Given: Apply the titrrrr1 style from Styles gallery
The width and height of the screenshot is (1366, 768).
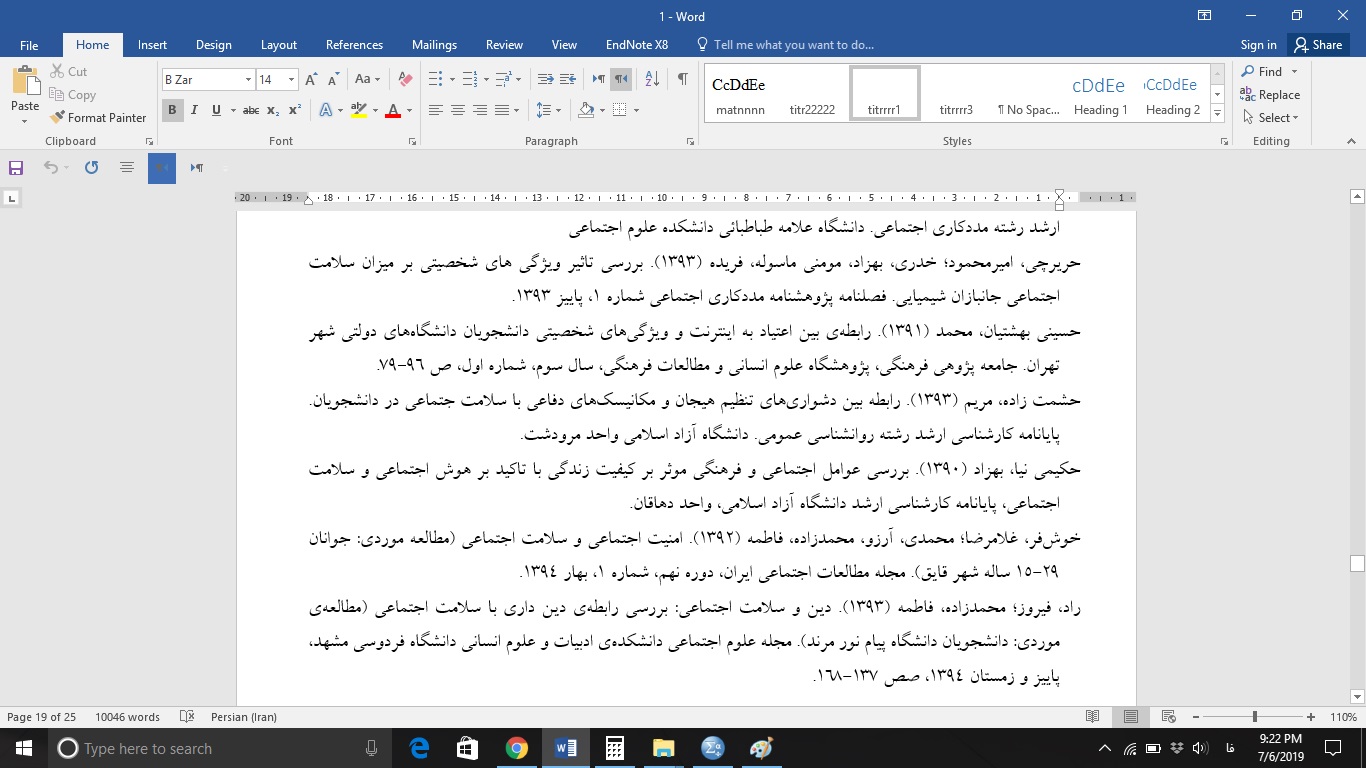Looking at the screenshot, I should [x=884, y=93].
